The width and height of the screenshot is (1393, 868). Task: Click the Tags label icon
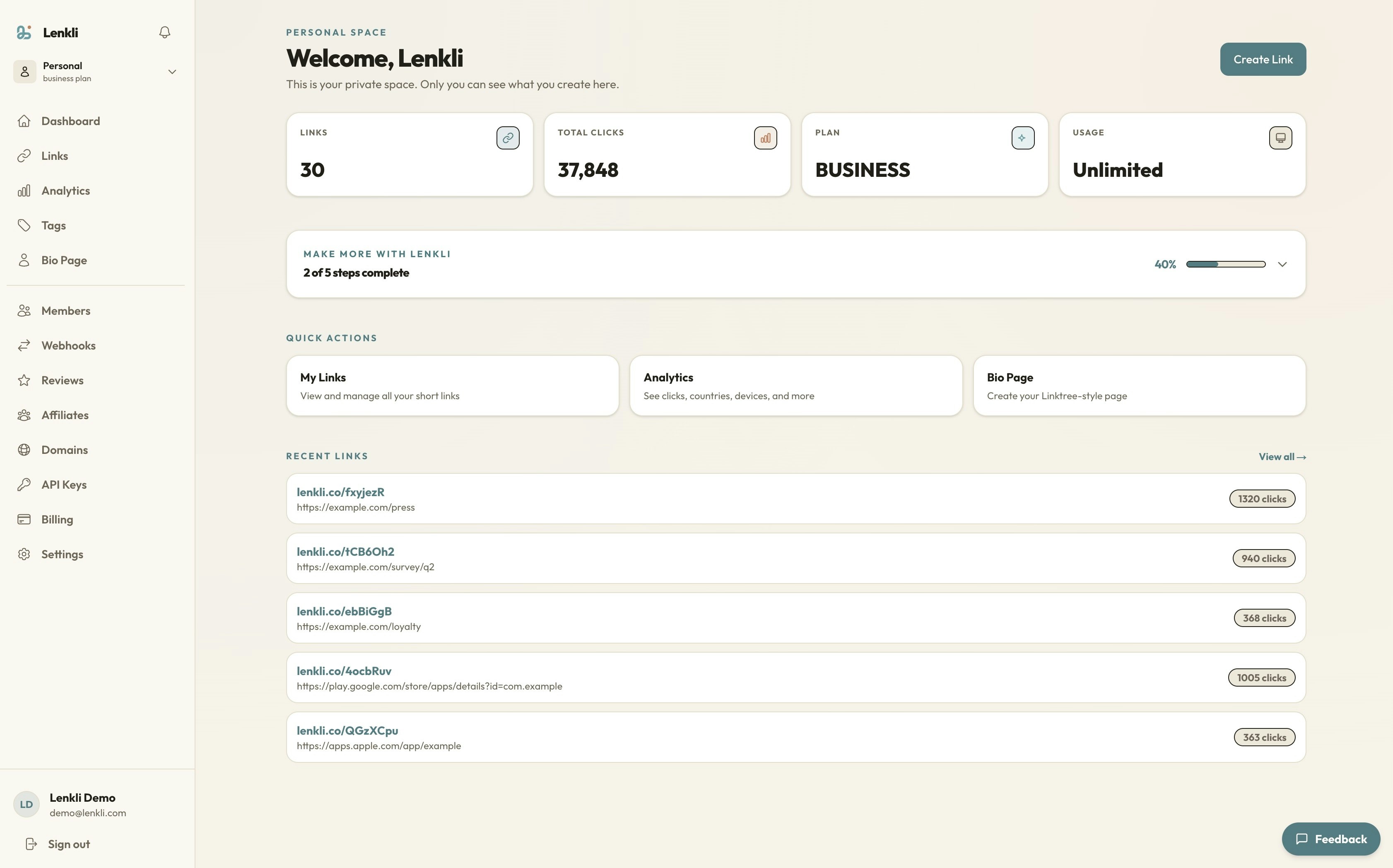pyautogui.click(x=24, y=226)
